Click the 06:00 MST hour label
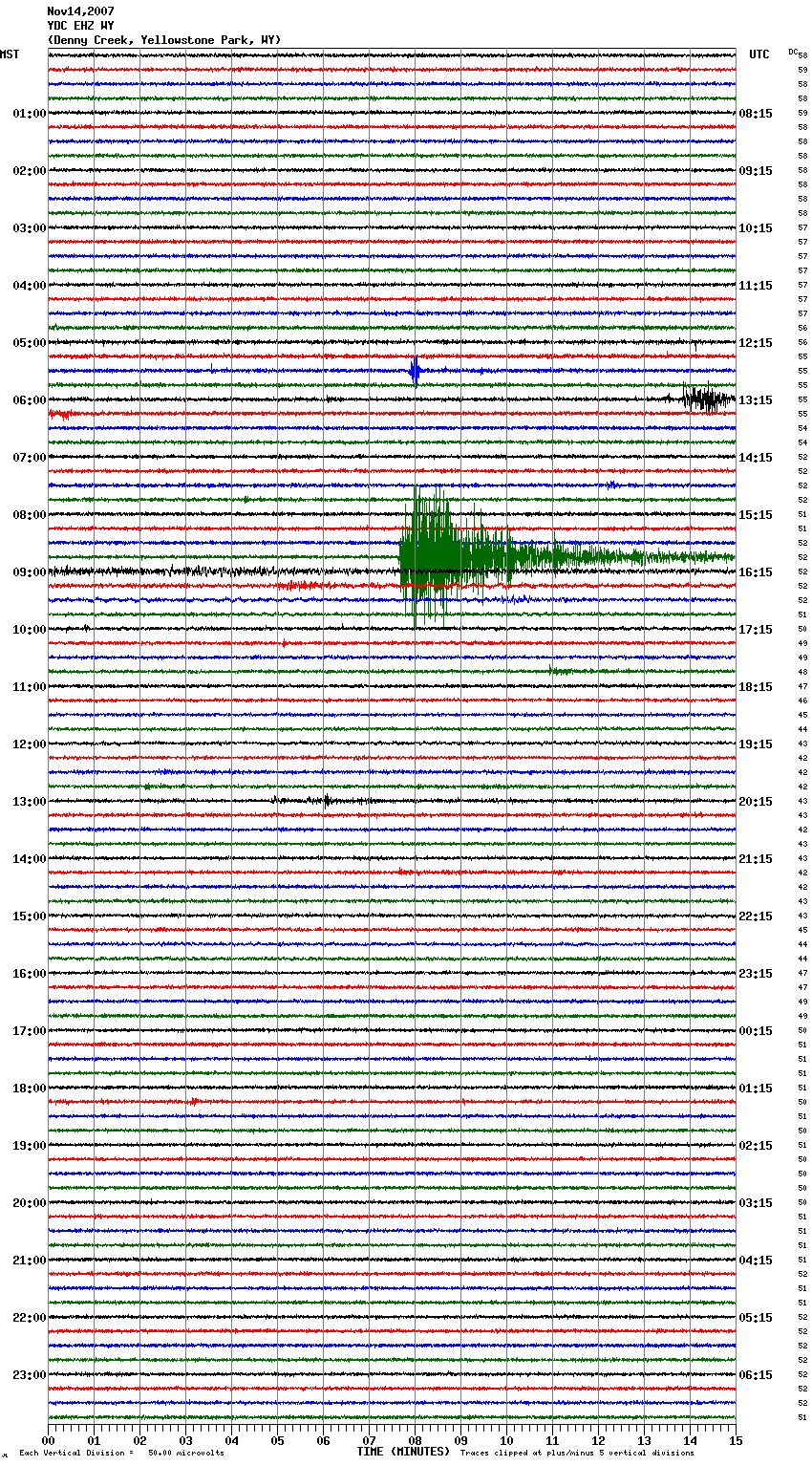Screen dimensions: 812x1466 pyautogui.click(x=29, y=400)
